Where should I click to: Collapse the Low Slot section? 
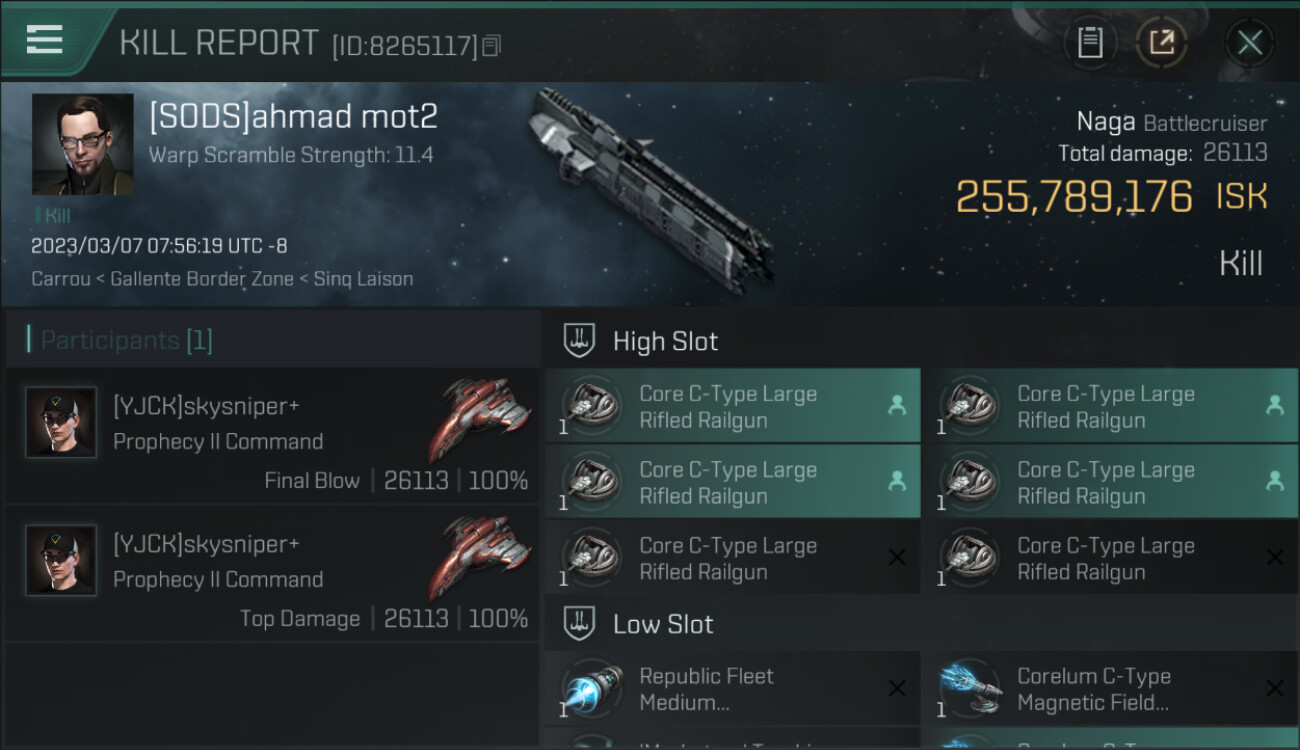(580, 624)
